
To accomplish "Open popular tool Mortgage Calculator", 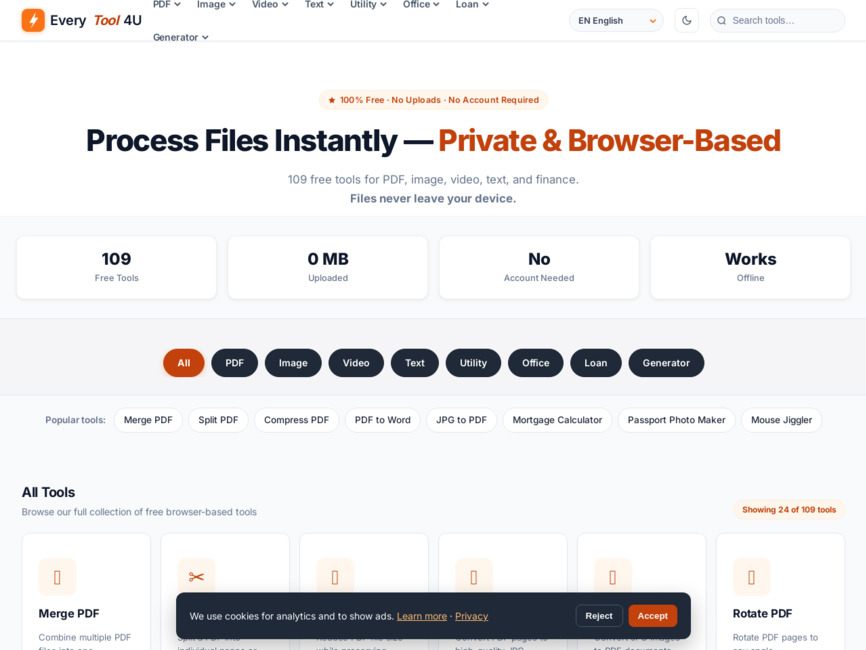I will [557, 420].
